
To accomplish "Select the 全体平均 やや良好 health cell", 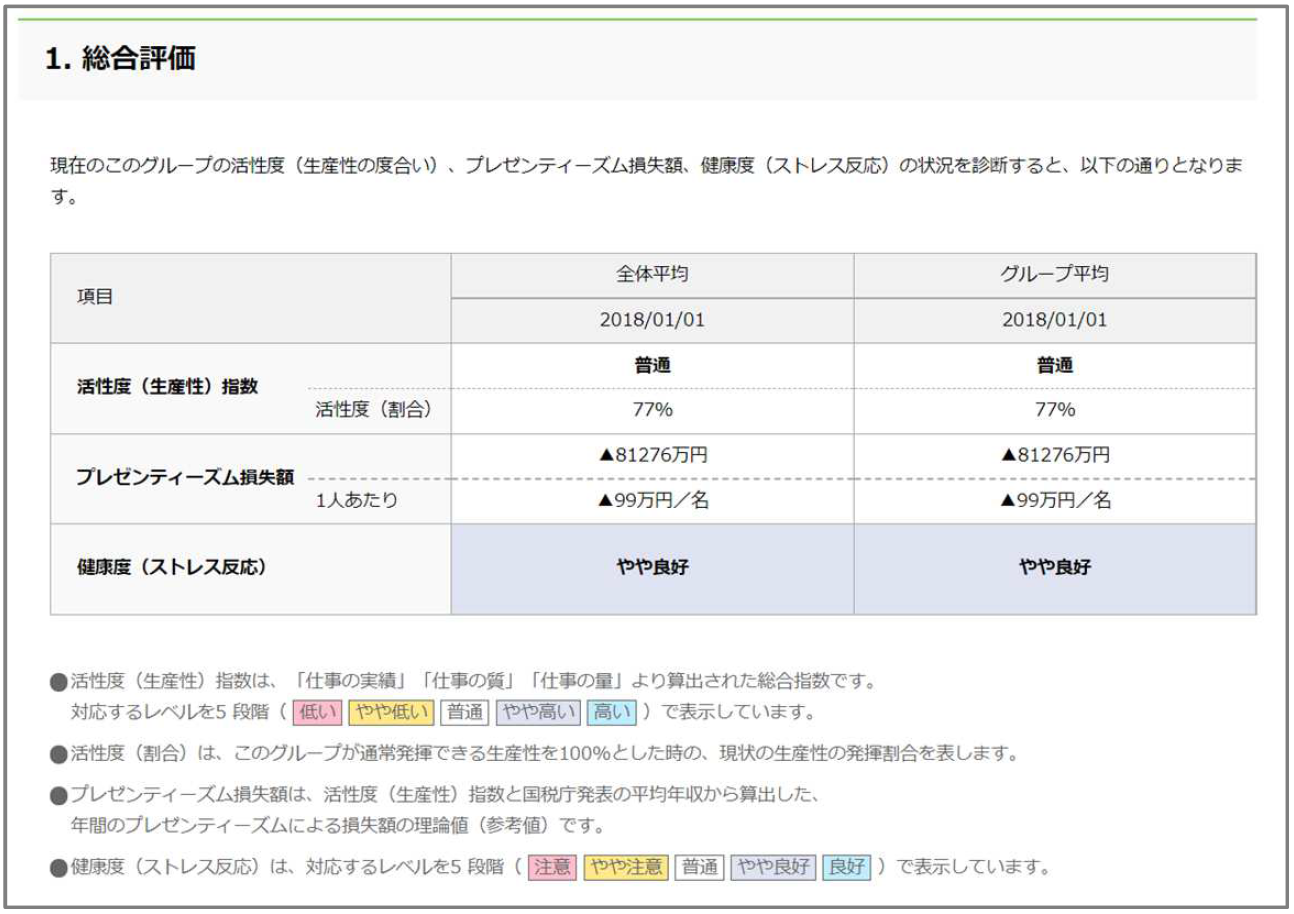I will pyautogui.click(x=652, y=568).
